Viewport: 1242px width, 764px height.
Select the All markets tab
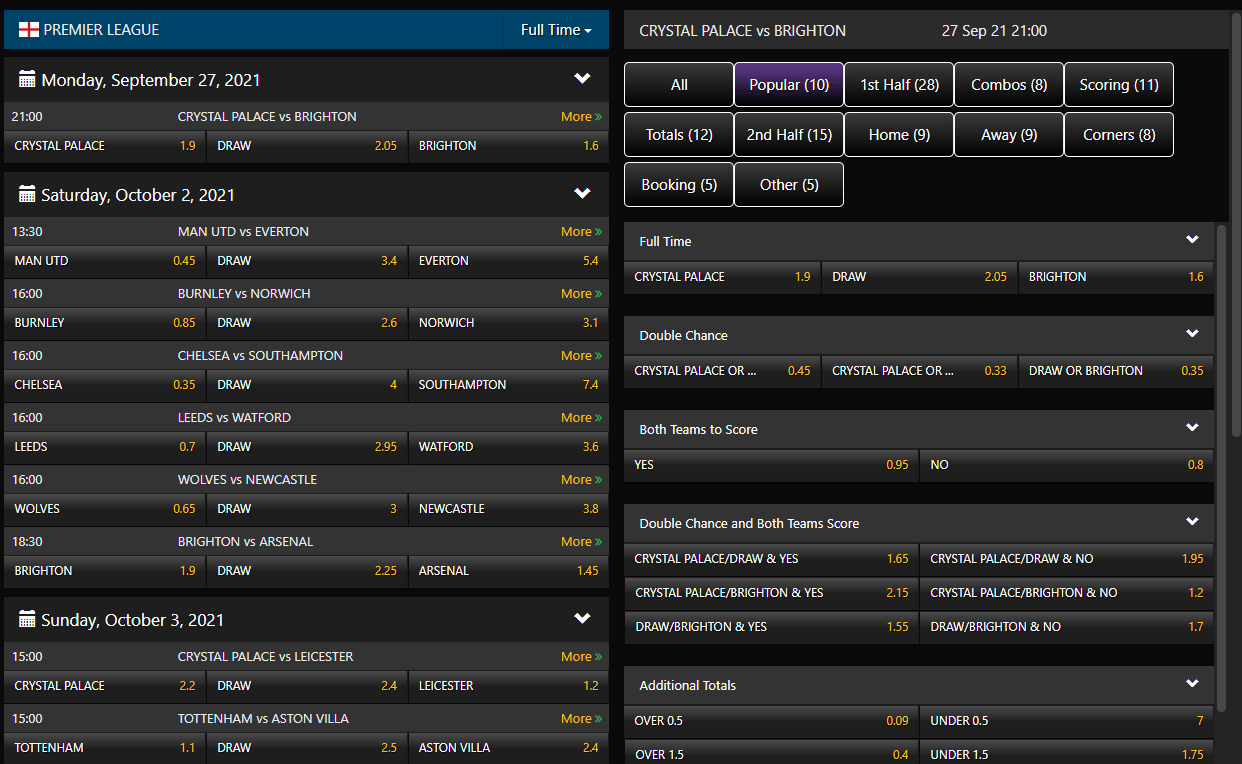pyautogui.click(x=679, y=85)
